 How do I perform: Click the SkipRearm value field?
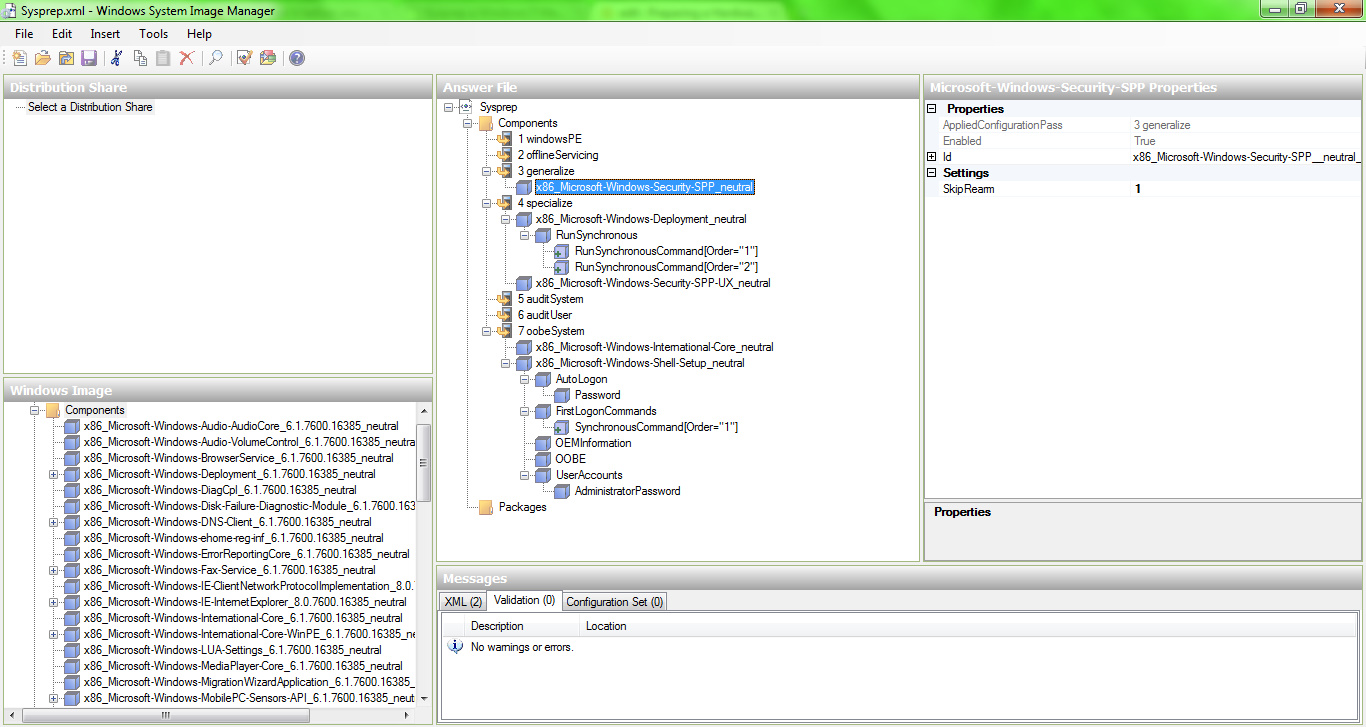click(1245, 189)
